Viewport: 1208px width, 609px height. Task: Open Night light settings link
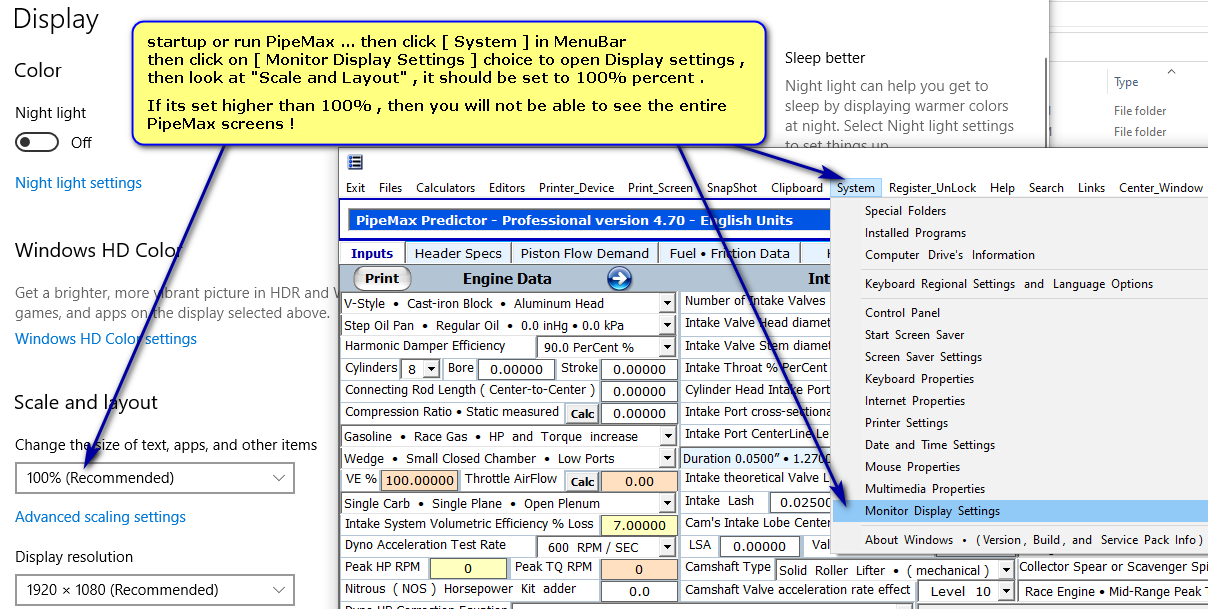[x=78, y=183]
